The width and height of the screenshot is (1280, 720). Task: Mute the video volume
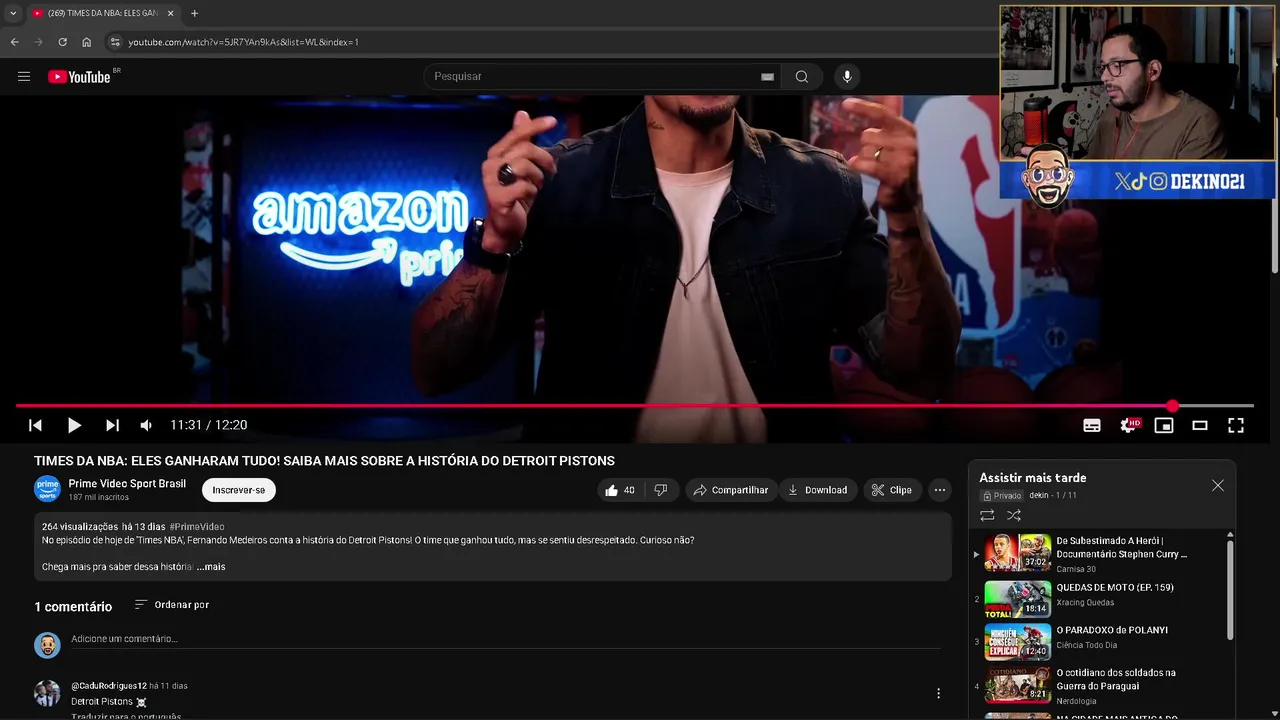[146, 425]
